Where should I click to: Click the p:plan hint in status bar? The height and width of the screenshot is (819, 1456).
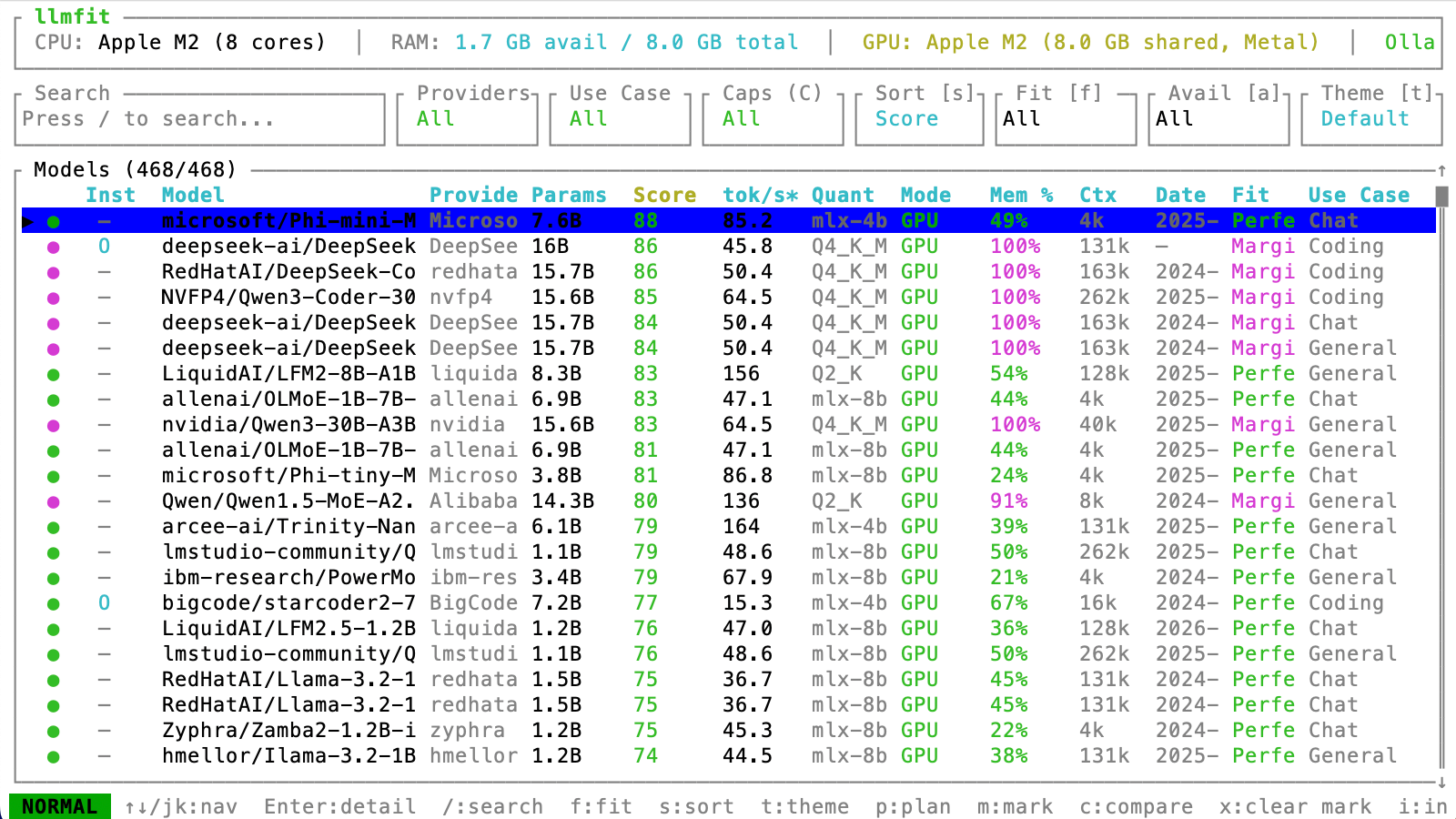tap(913, 806)
